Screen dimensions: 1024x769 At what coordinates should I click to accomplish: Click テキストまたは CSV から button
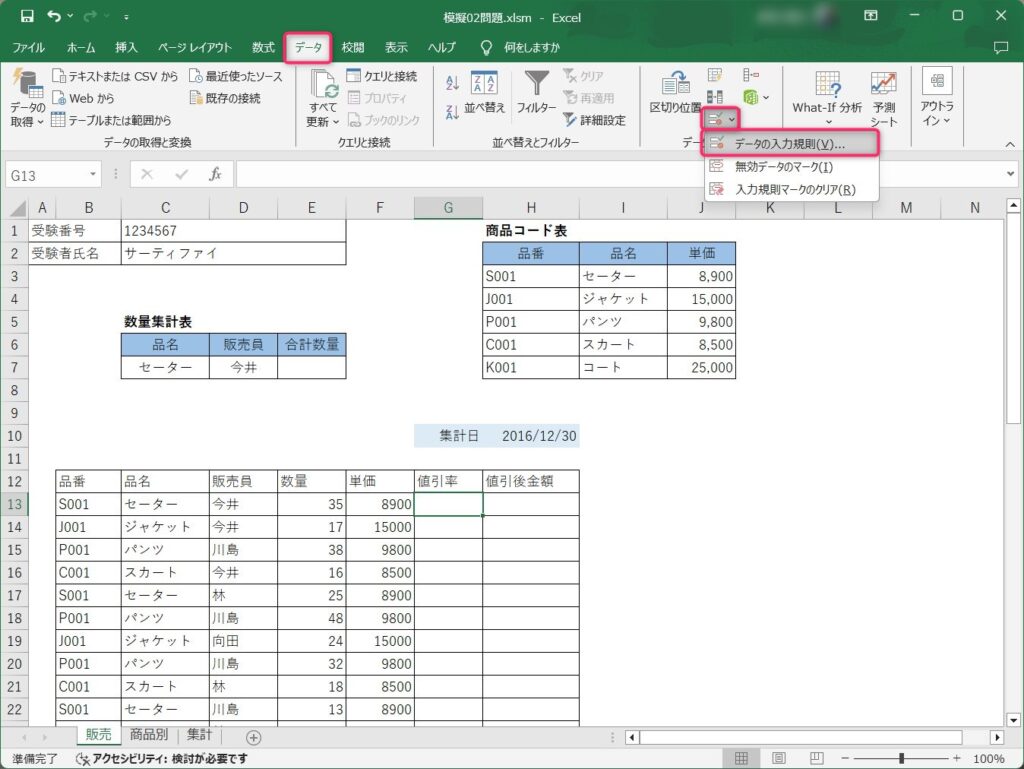(116, 76)
